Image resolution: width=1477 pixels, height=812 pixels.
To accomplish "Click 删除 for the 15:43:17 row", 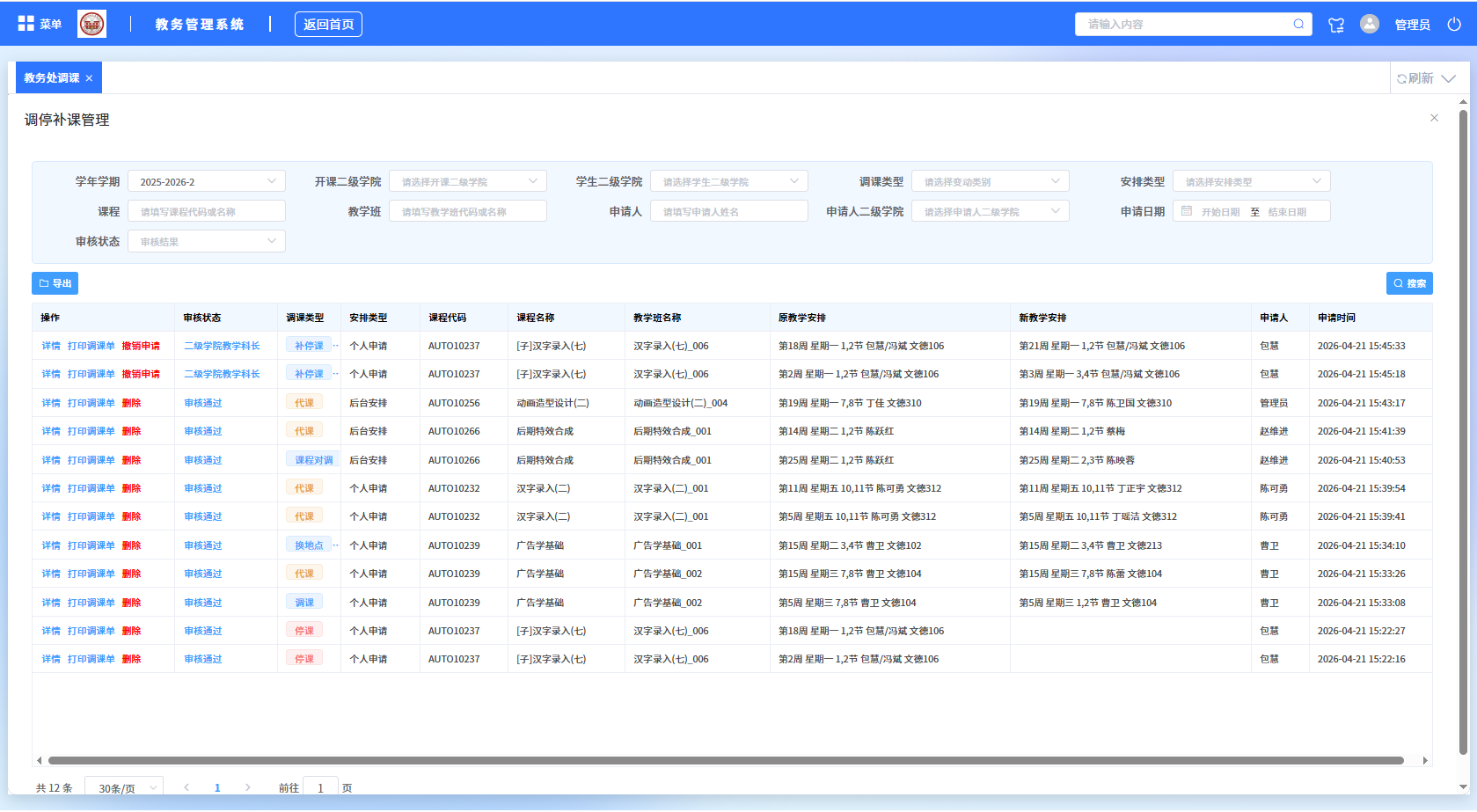I will pos(131,403).
